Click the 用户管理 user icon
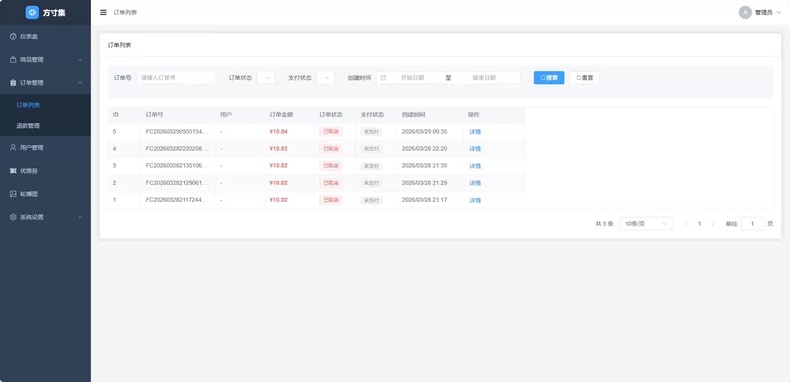The image size is (790, 382). (13, 148)
